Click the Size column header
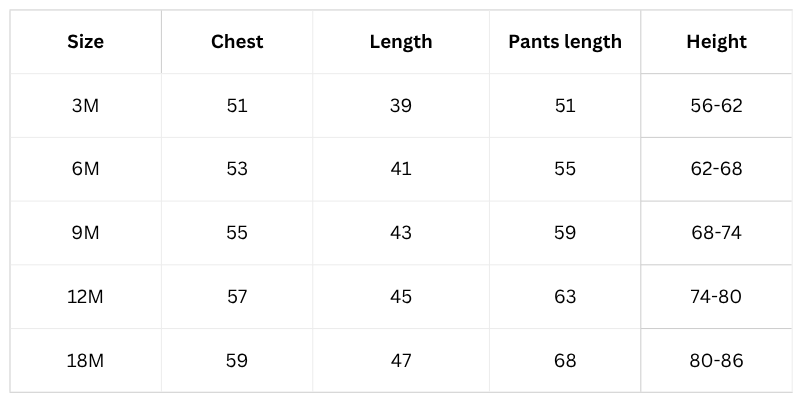800x400 pixels. click(85, 42)
